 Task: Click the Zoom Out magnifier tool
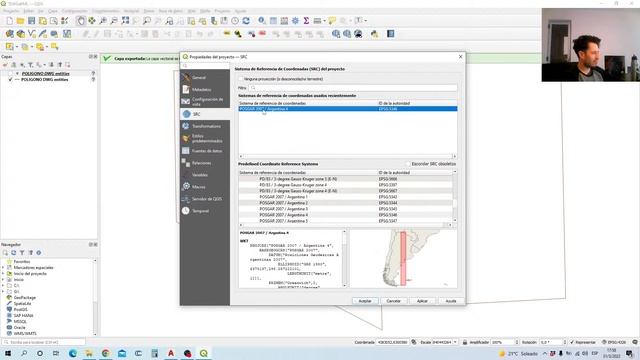click(114, 20)
